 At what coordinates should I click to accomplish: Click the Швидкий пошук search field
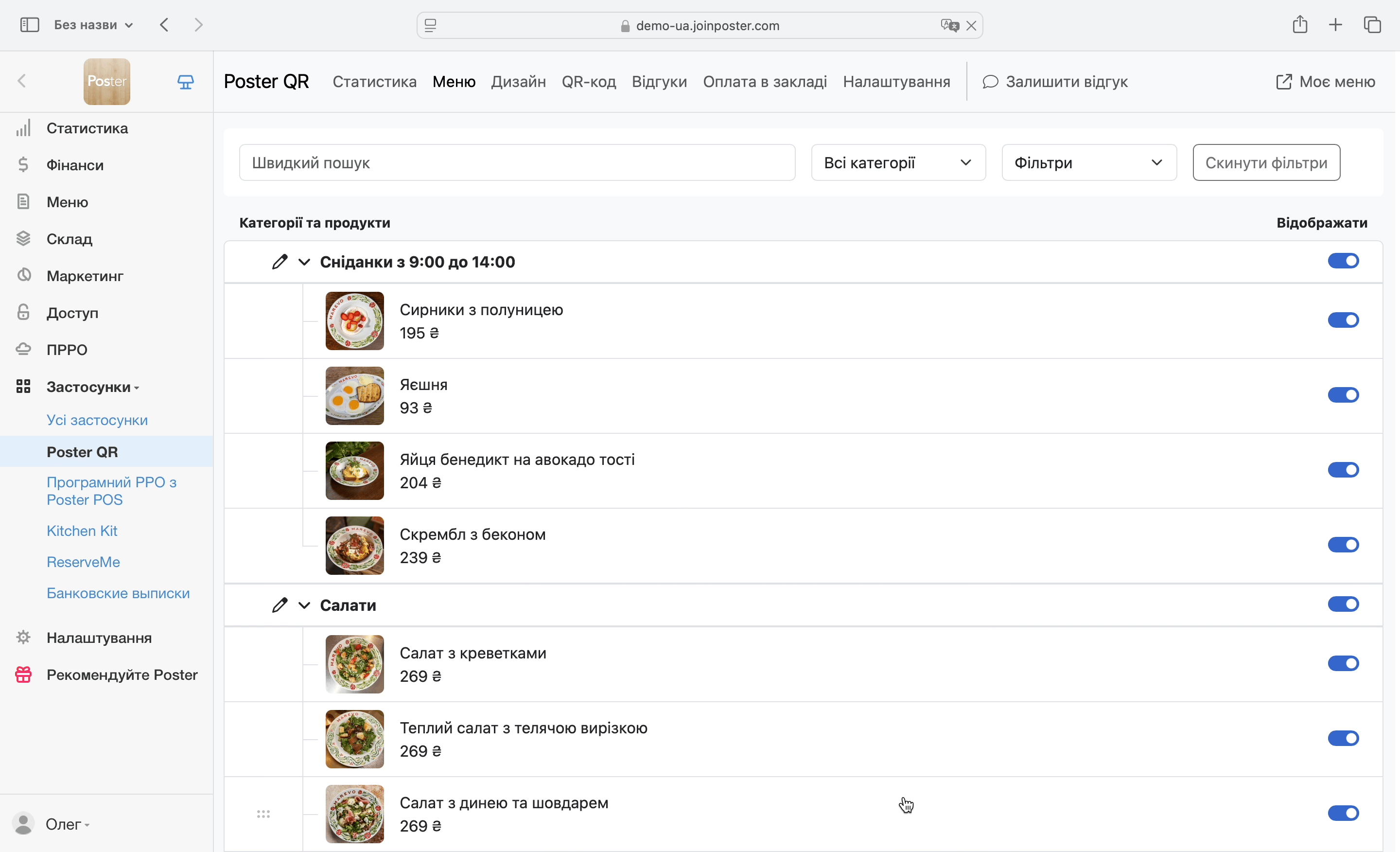pyautogui.click(x=516, y=163)
